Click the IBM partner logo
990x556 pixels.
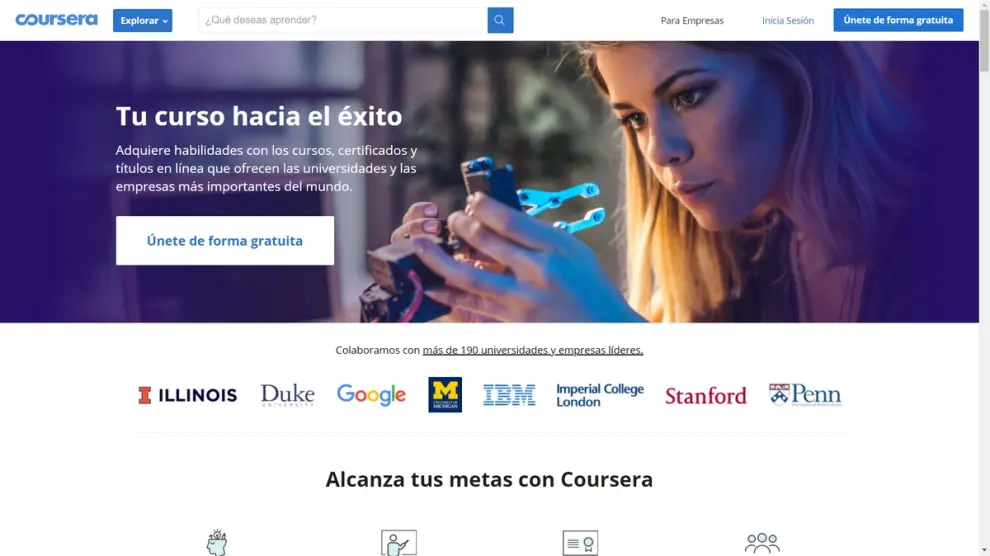click(x=509, y=395)
